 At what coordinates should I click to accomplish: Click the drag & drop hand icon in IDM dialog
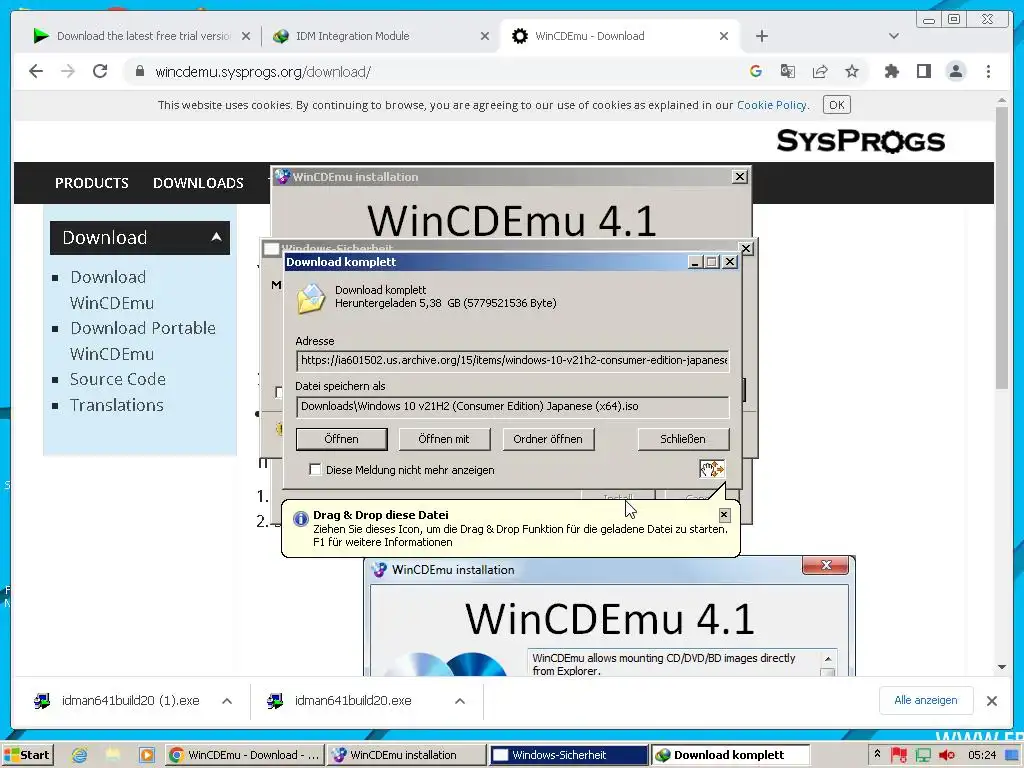712,469
